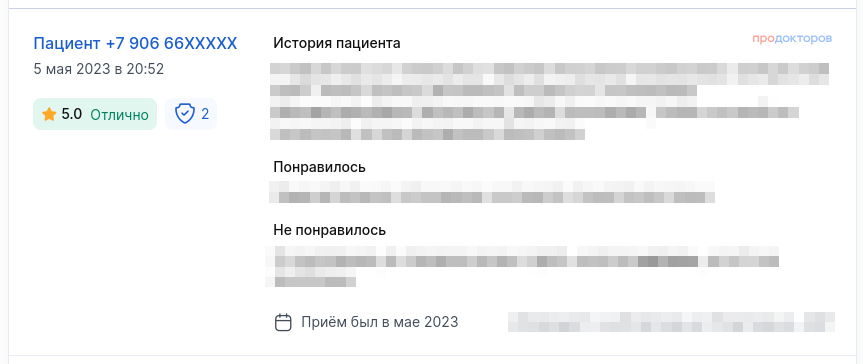This screenshot has height=364, width=863.
Task: Select the review date 5 мая 2023 в 20:52
Action: coord(99,69)
